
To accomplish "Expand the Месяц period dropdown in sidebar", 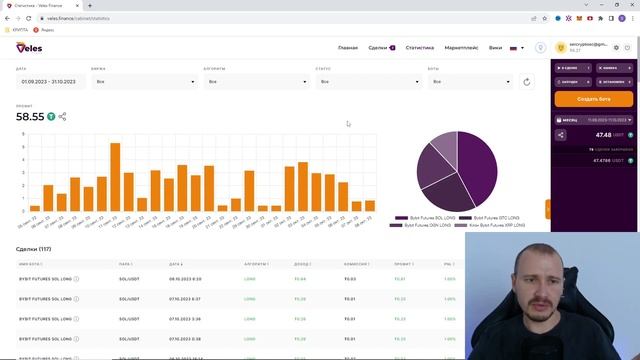I will 594,120.
